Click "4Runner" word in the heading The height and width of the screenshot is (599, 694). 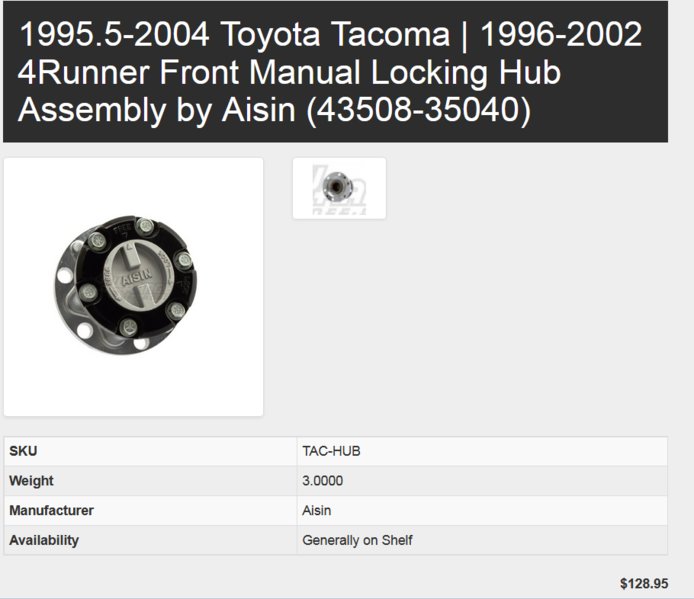pos(83,72)
